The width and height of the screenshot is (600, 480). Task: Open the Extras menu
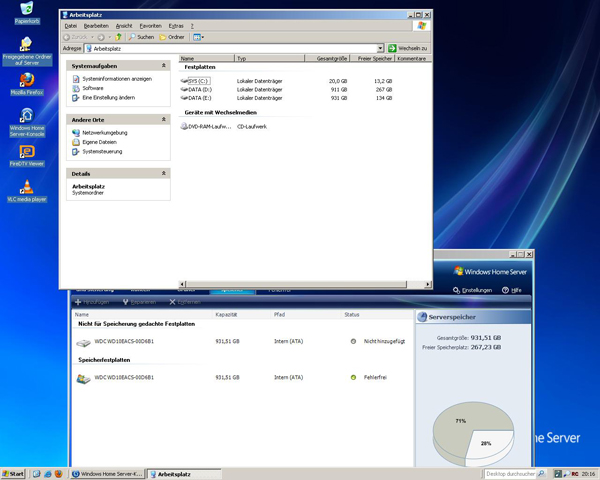pyautogui.click(x=176, y=26)
